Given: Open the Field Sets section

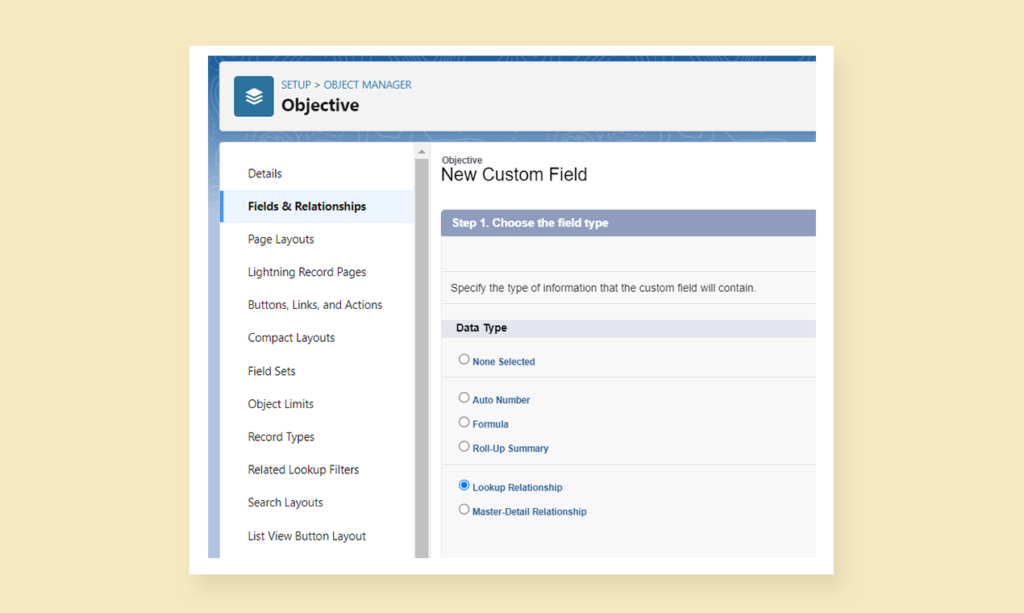Looking at the screenshot, I should (x=271, y=371).
